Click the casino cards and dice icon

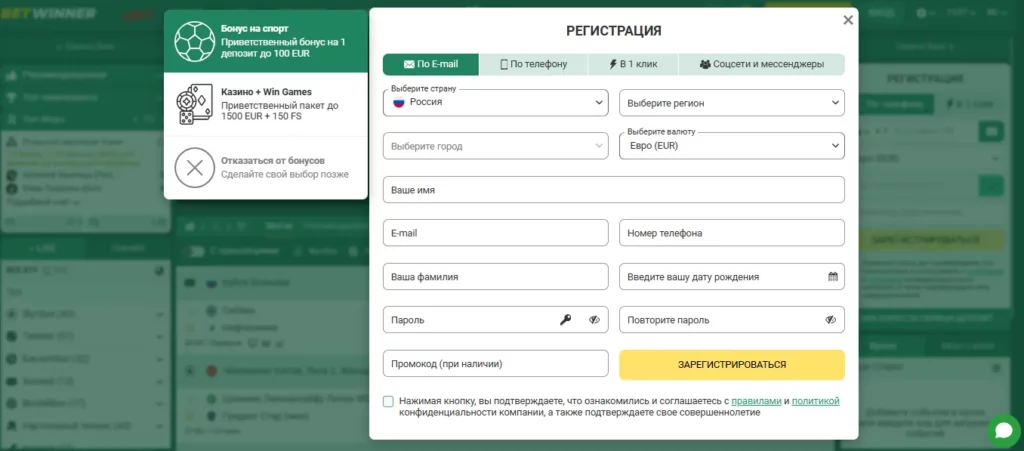pos(194,104)
